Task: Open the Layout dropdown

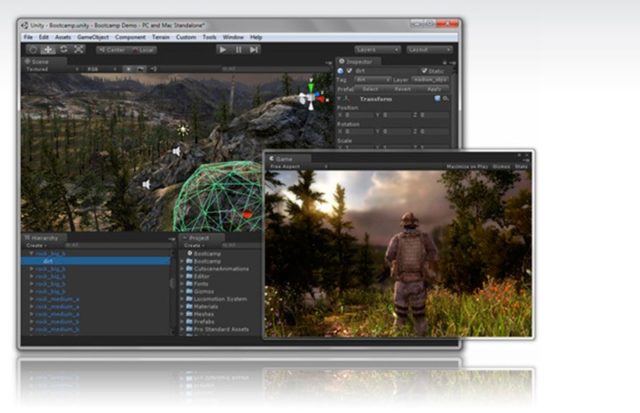Action: (430, 50)
